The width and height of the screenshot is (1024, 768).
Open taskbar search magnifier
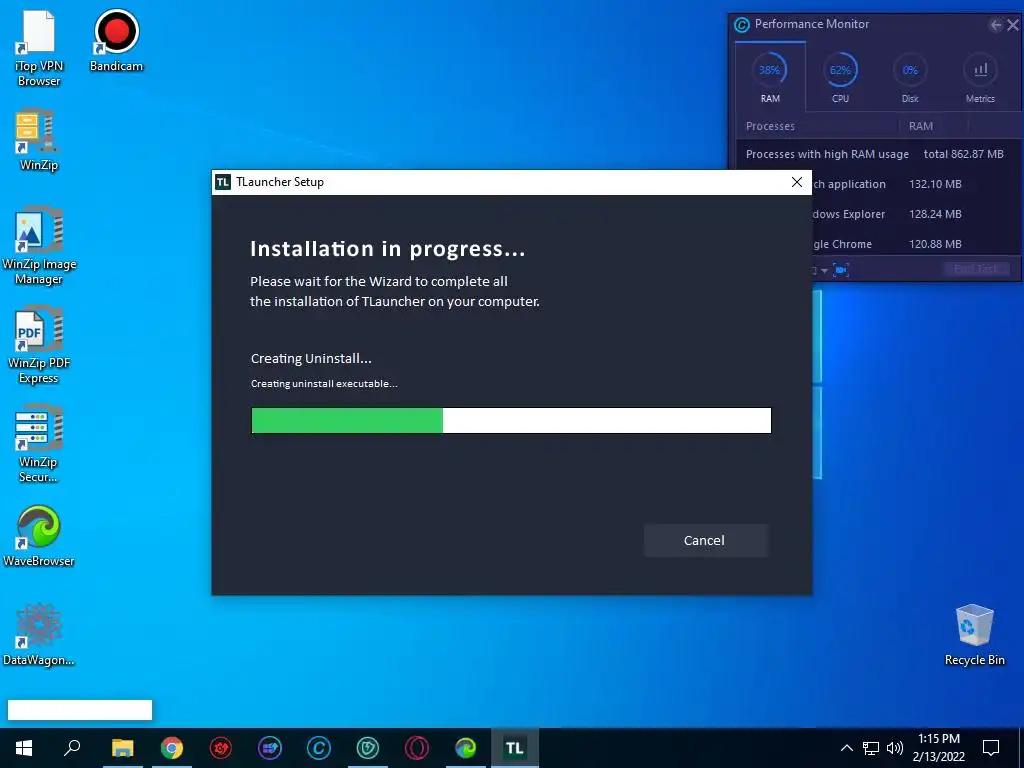click(72, 748)
